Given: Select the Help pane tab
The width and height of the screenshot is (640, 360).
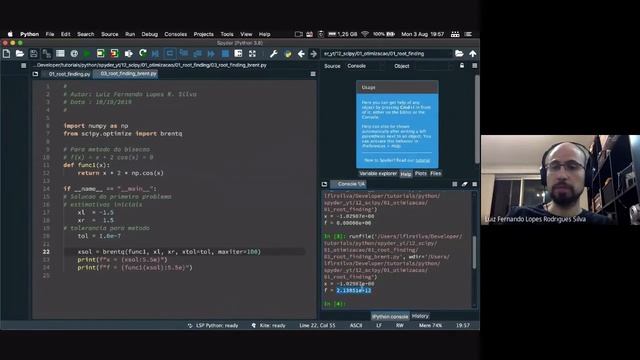Looking at the screenshot, I should [x=406, y=174].
